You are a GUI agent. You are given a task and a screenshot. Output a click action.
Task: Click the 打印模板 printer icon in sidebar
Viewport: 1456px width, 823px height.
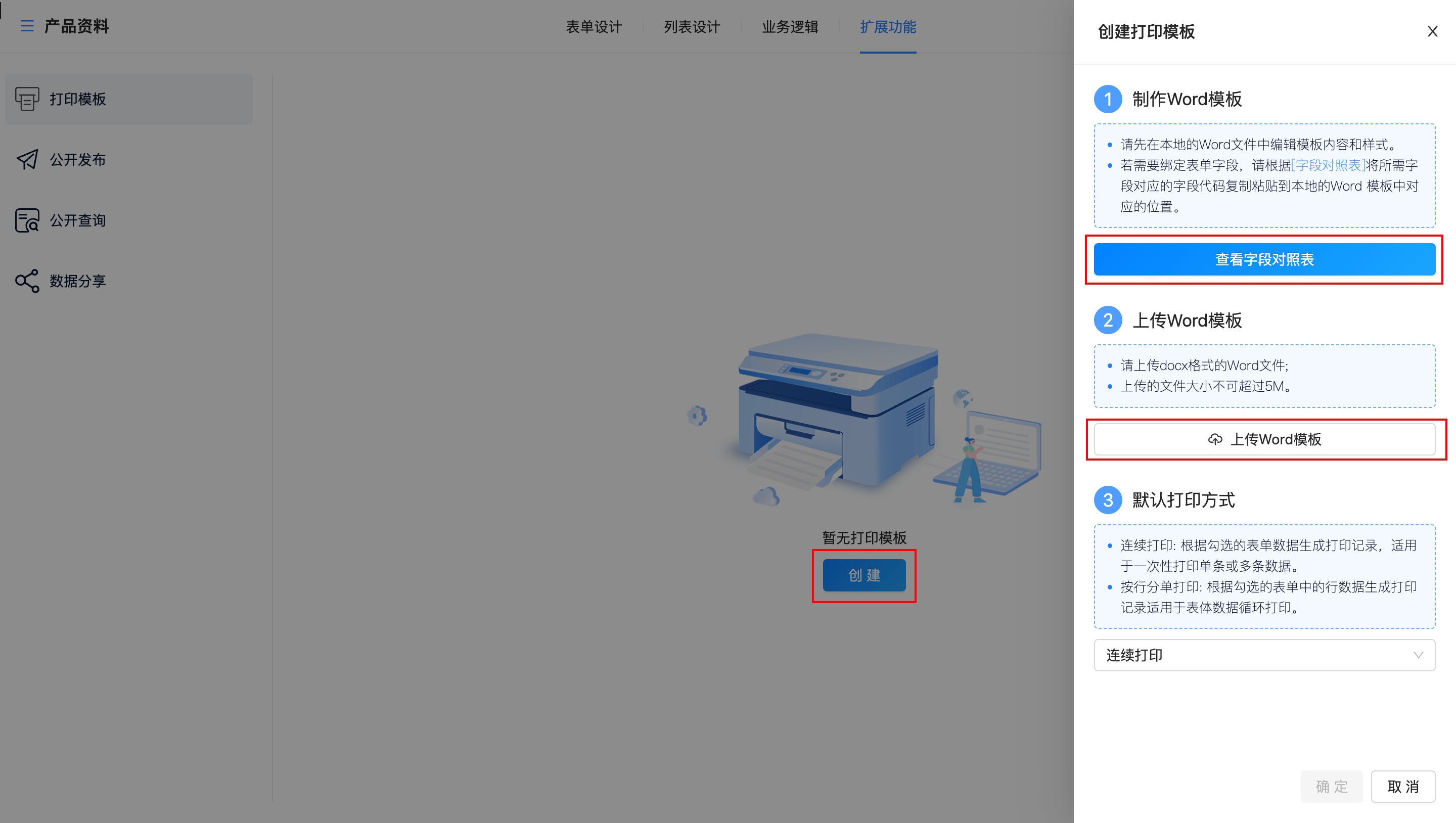pyautogui.click(x=27, y=99)
